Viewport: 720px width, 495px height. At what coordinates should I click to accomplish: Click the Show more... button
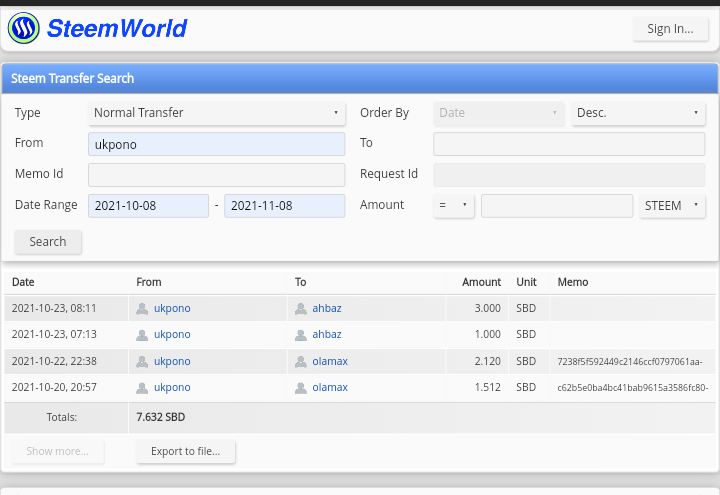point(57,451)
